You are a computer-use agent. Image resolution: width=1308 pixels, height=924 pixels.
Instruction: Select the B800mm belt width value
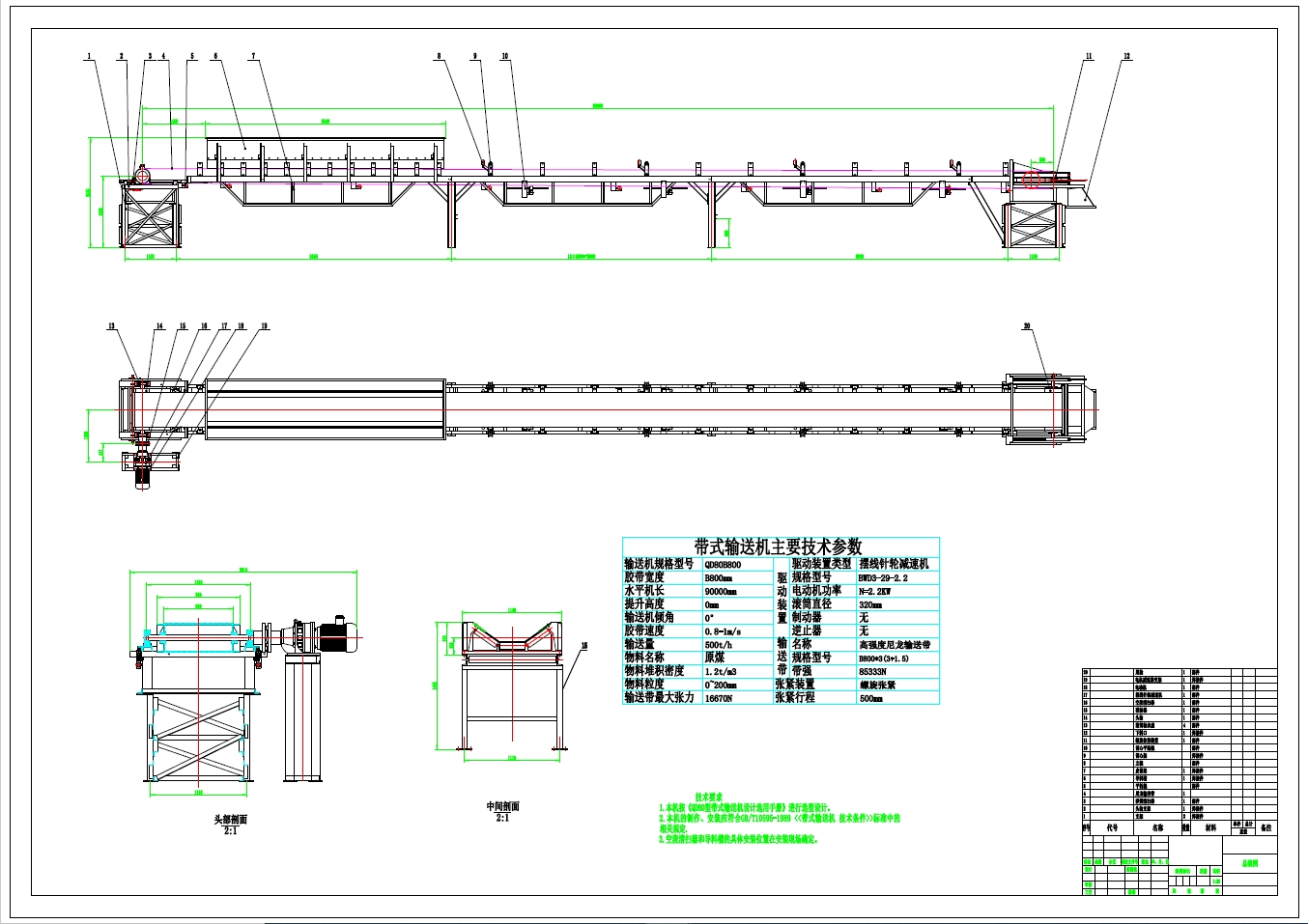click(x=719, y=577)
